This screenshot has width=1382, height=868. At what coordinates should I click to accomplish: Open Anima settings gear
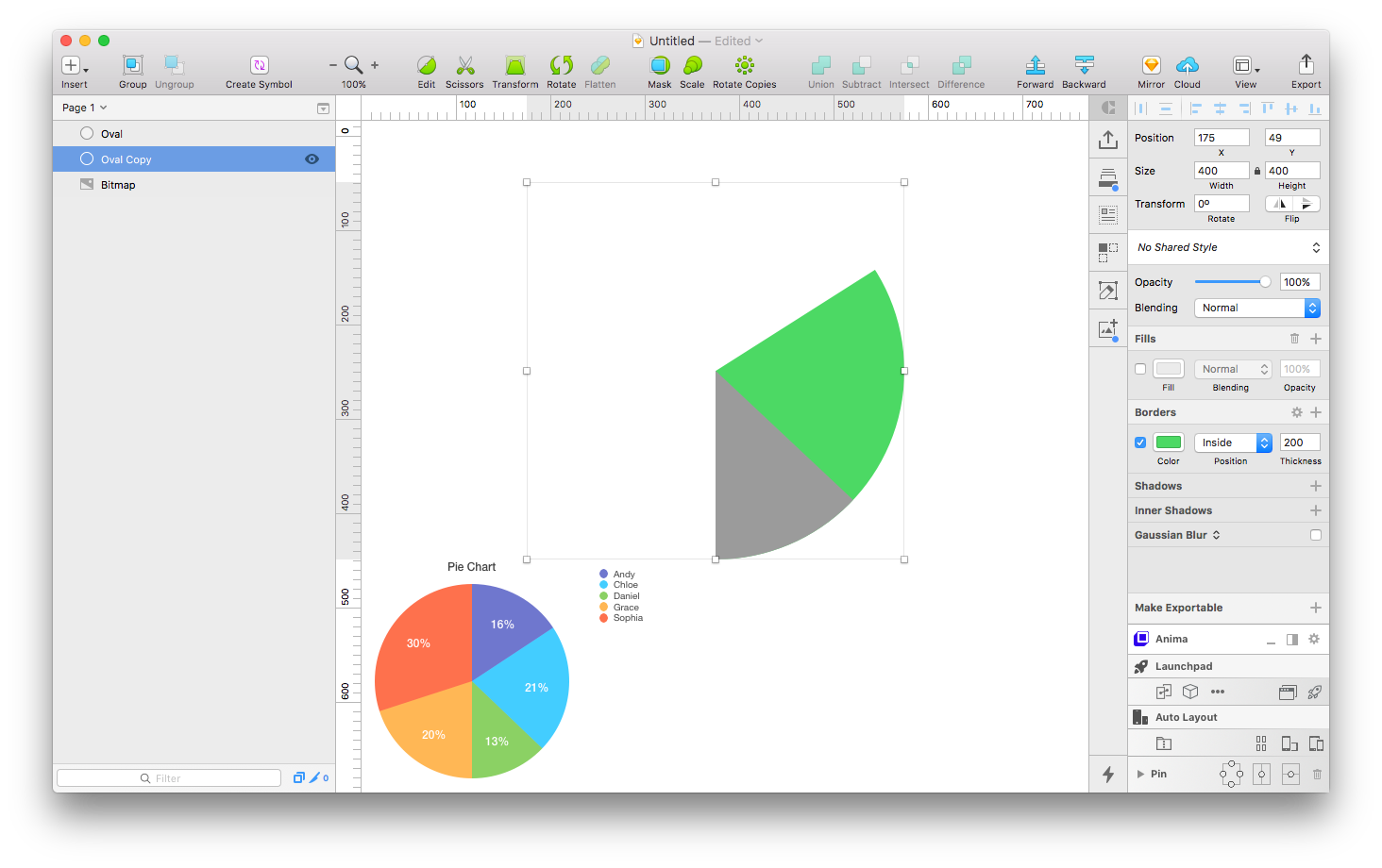pyautogui.click(x=1313, y=639)
